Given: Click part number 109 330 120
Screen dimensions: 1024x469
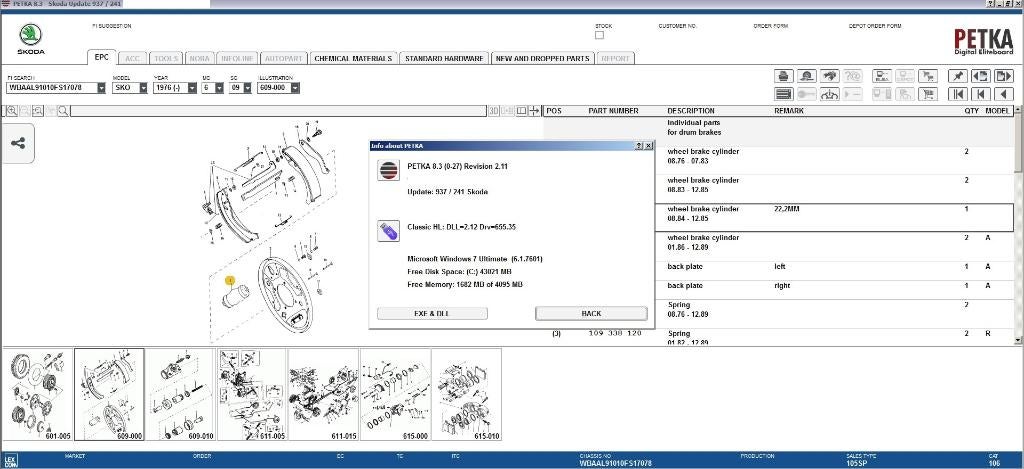Looking at the screenshot, I should pyautogui.click(x=615, y=334).
